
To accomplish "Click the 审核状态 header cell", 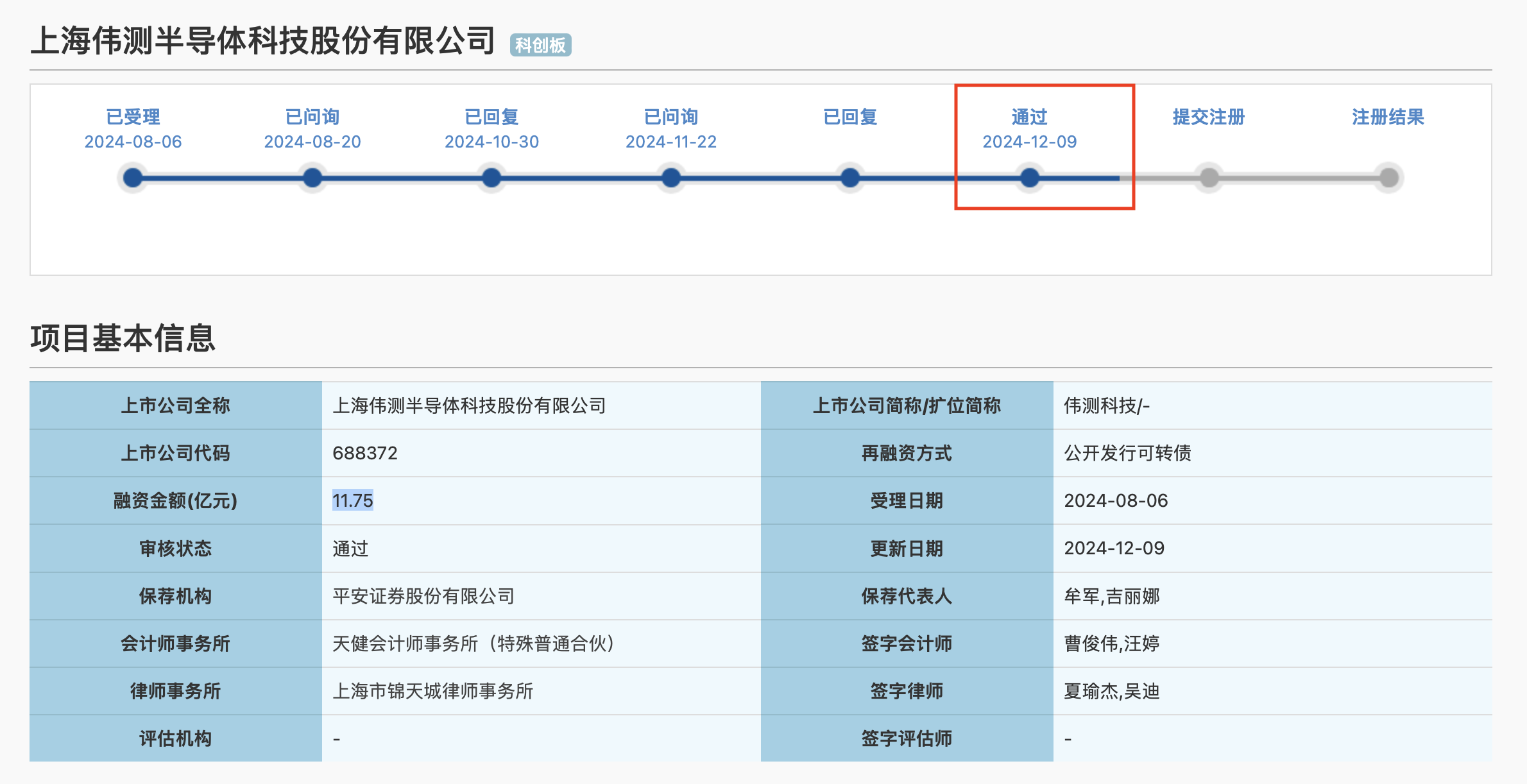I will (x=175, y=549).
